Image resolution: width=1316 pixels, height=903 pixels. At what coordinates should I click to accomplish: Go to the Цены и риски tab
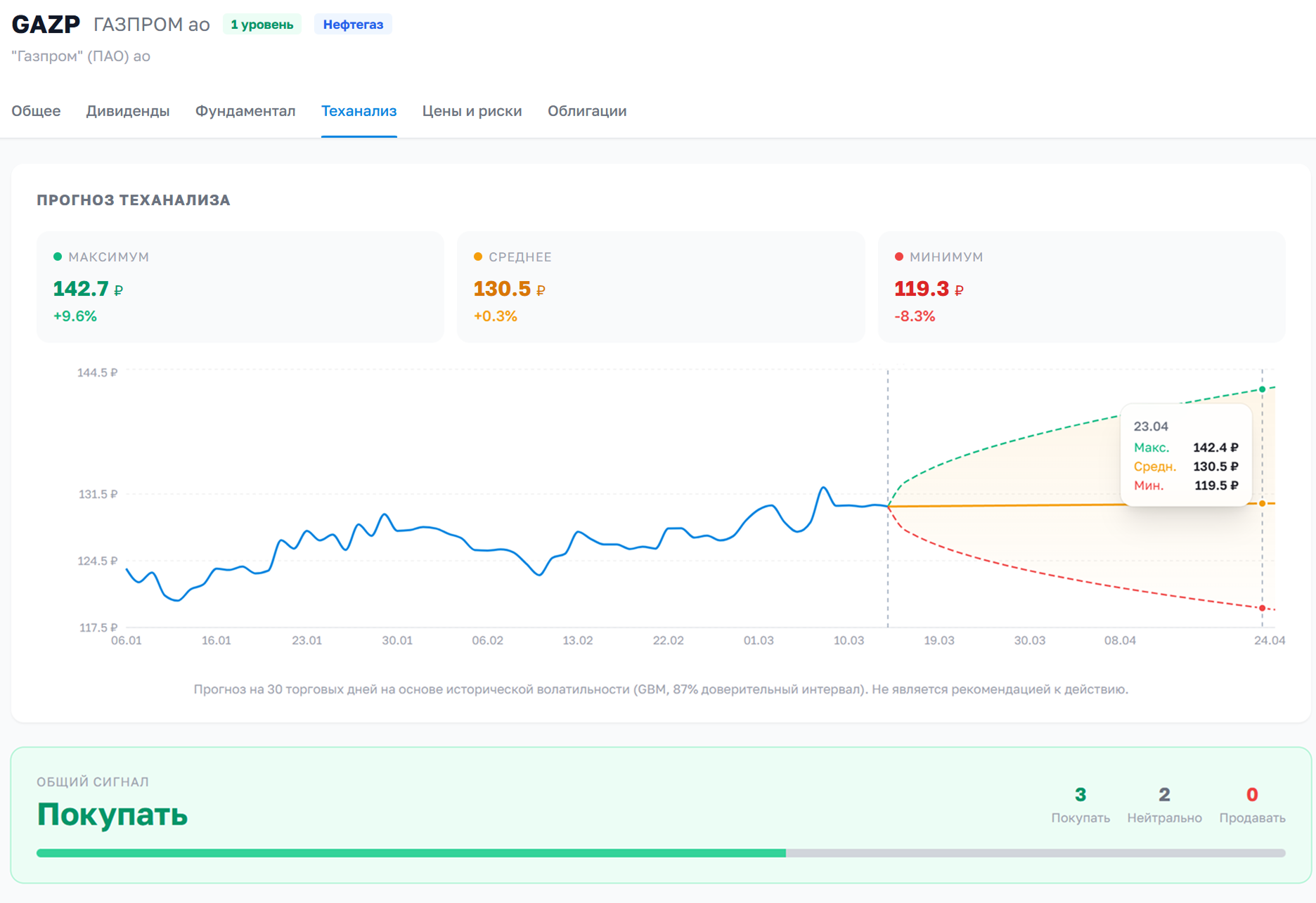472,111
